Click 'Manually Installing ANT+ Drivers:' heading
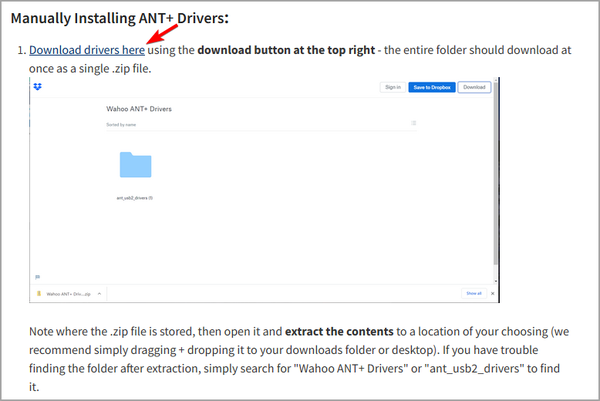Screen dimensions: 600x401 coord(120,18)
